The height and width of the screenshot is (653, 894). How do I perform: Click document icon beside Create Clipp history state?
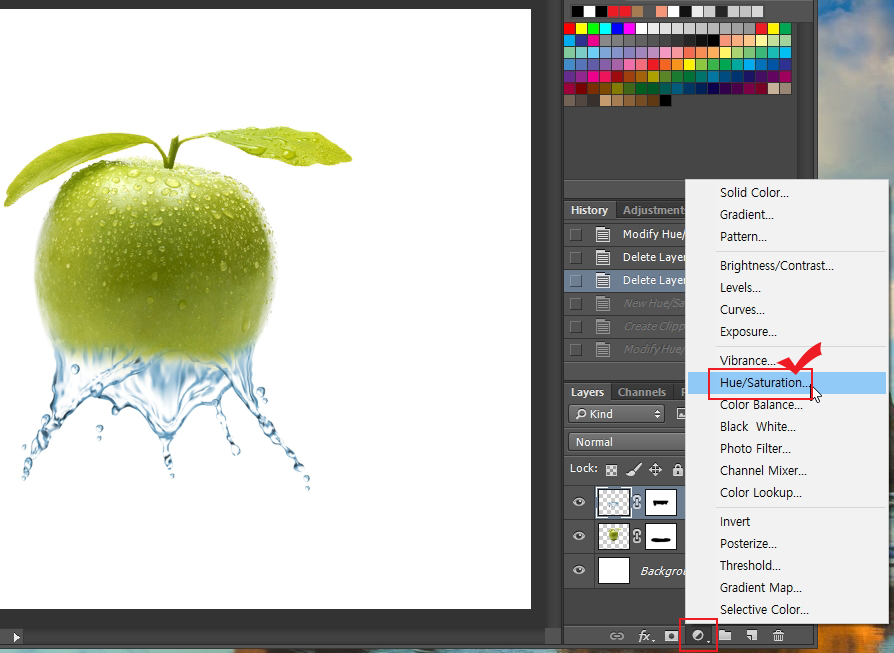(x=603, y=326)
